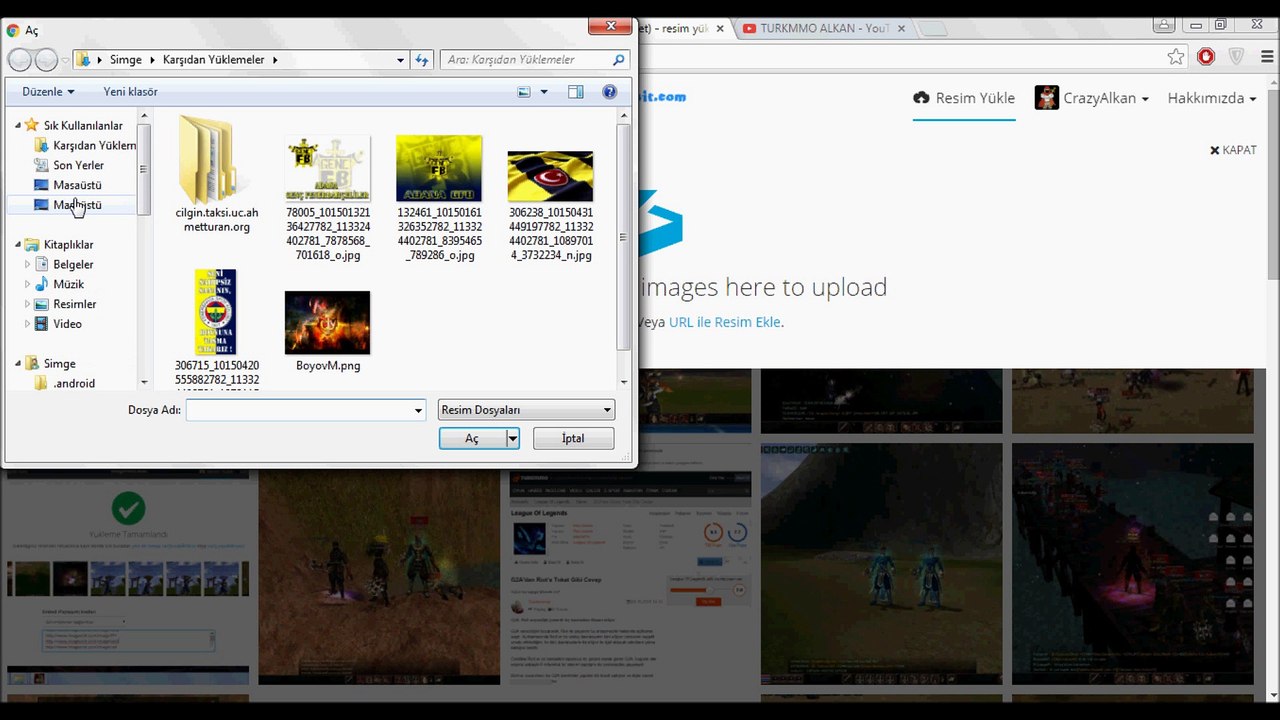Collapse the Kitaplıklar group
The image size is (1280, 720).
point(18,245)
